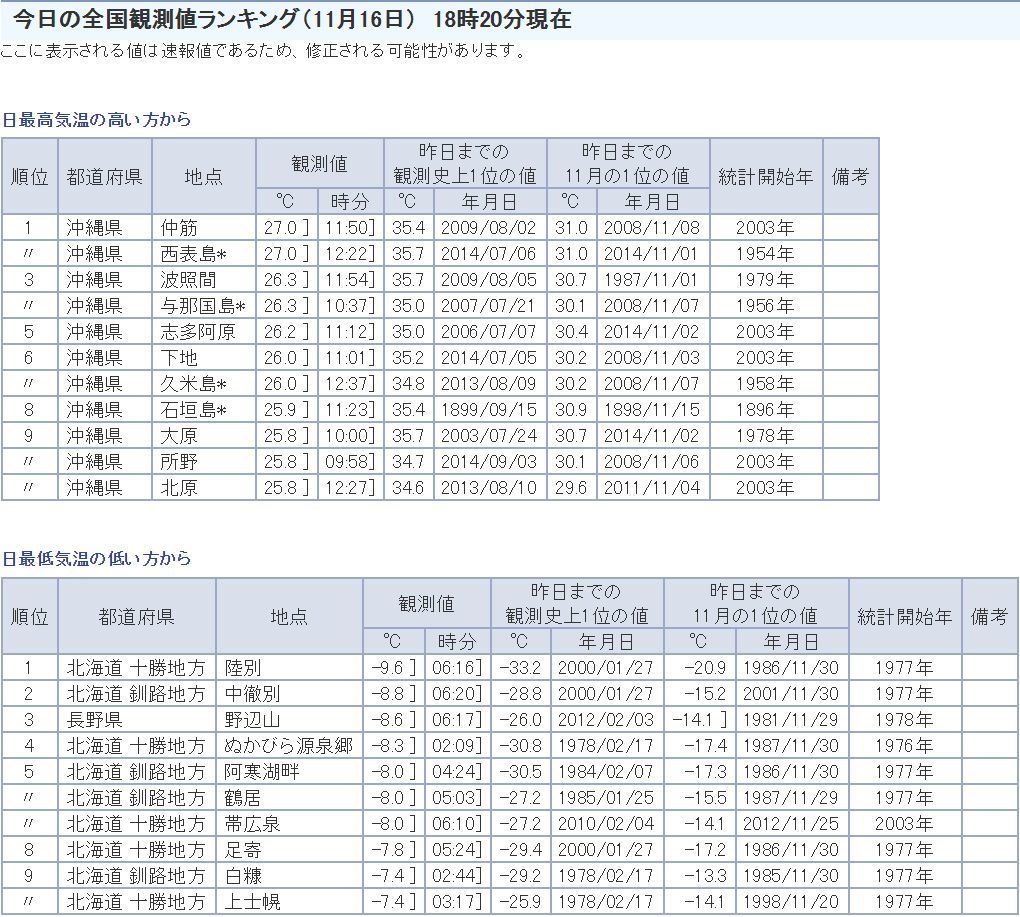Click station name ぬかびら源泉郷
Viewport: 1020px width, 917px height.
288,746
